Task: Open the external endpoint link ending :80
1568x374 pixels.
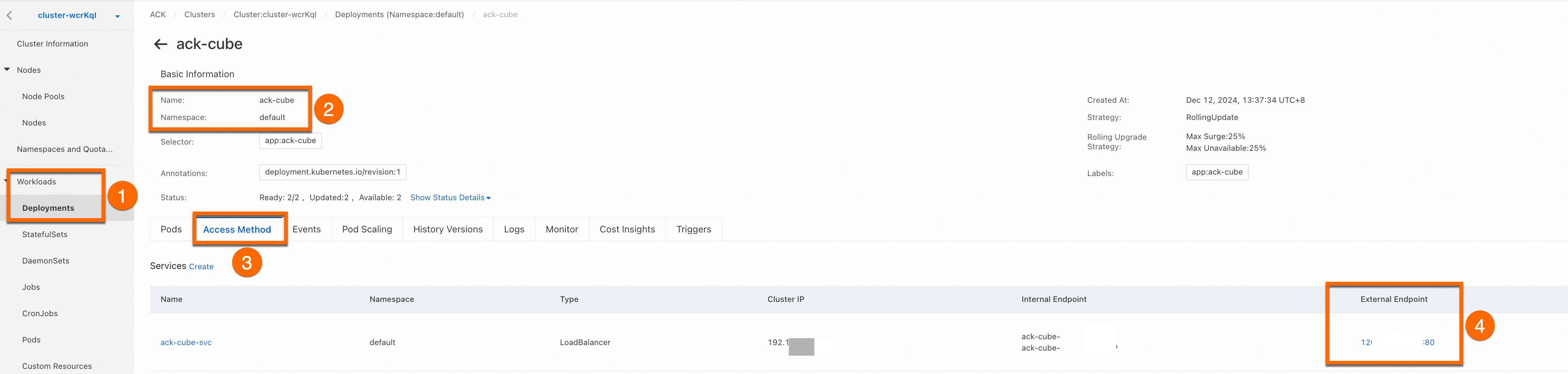Action: (1398, 343)
